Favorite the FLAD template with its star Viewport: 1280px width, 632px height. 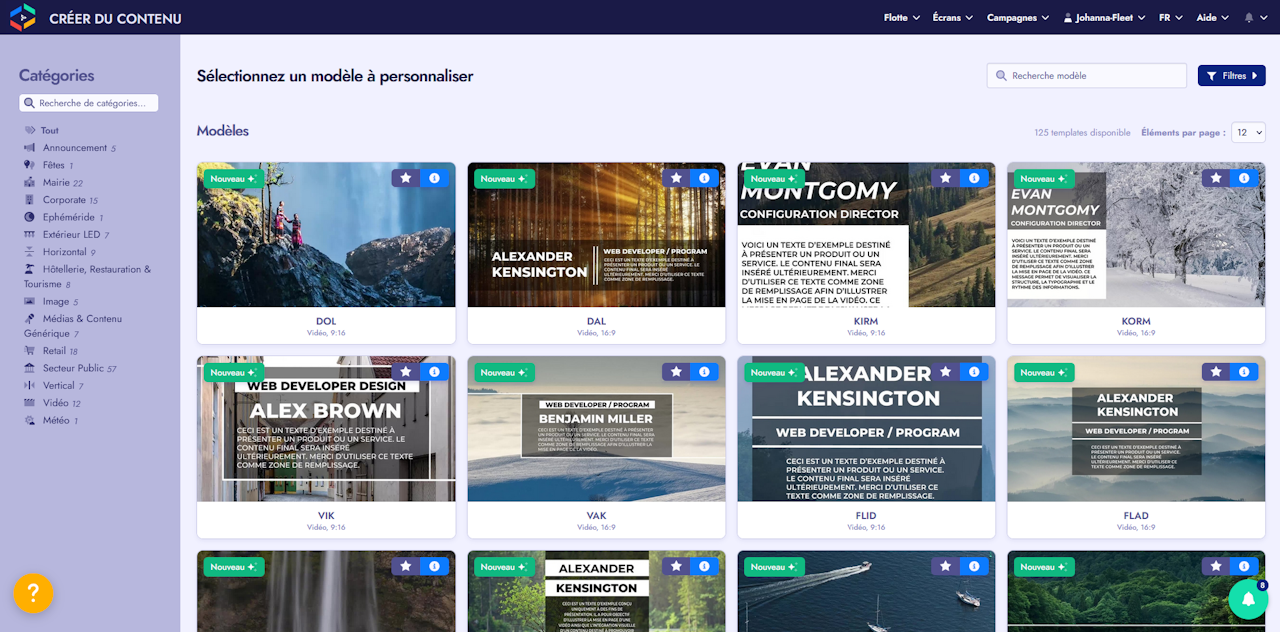coord(1216,372)
